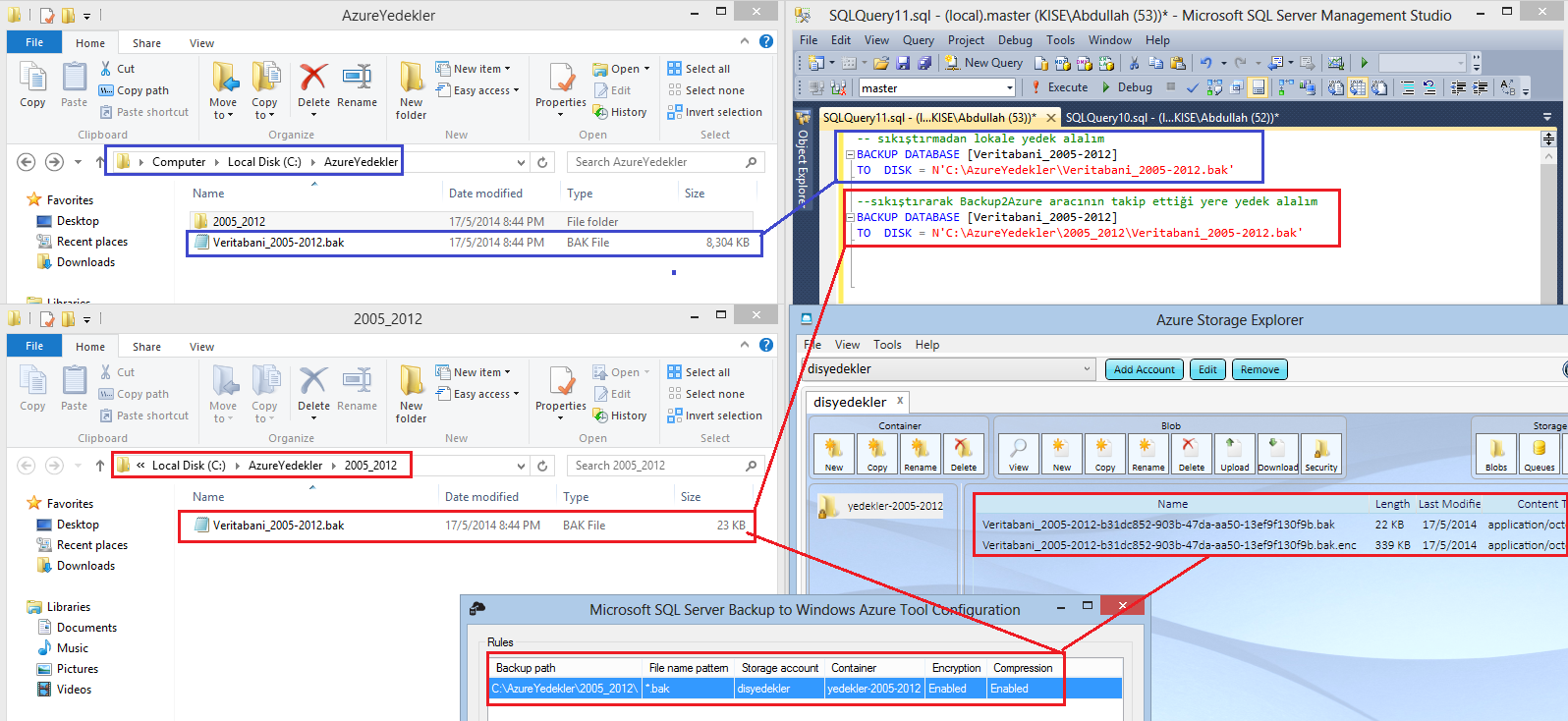
Task: Click the Cut scissors icon in SSMS toolbar
Action: (x=1134, y=63)
